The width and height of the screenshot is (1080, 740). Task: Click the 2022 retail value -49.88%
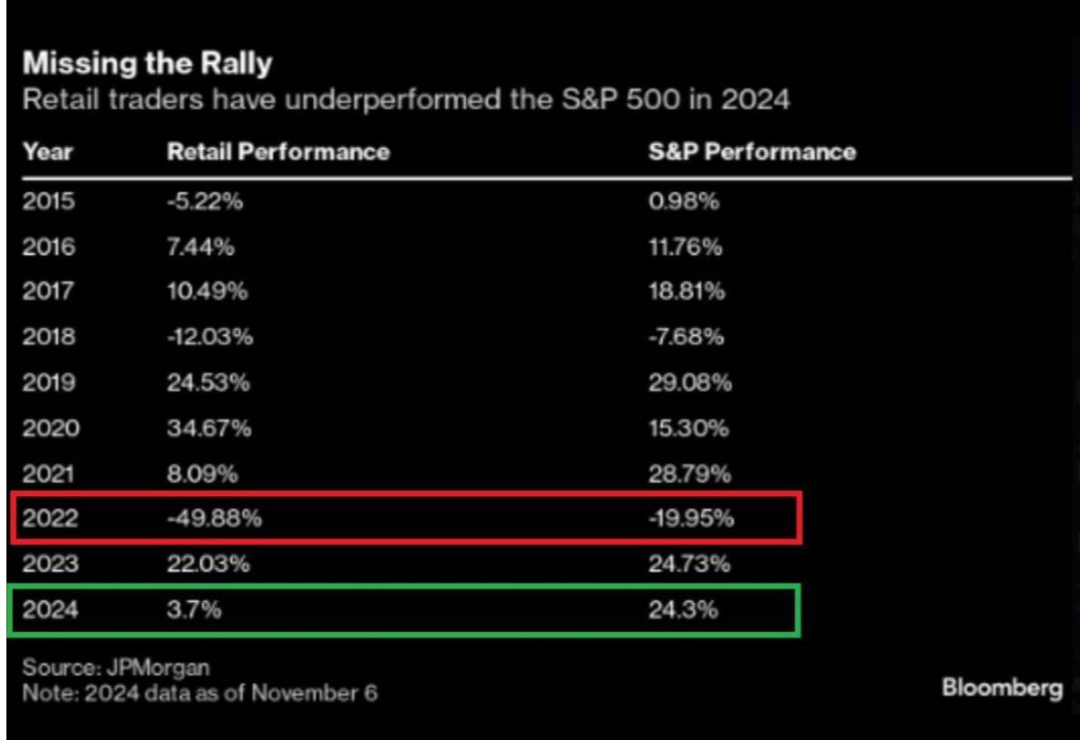pyautogui.click(x=214, y=518)
